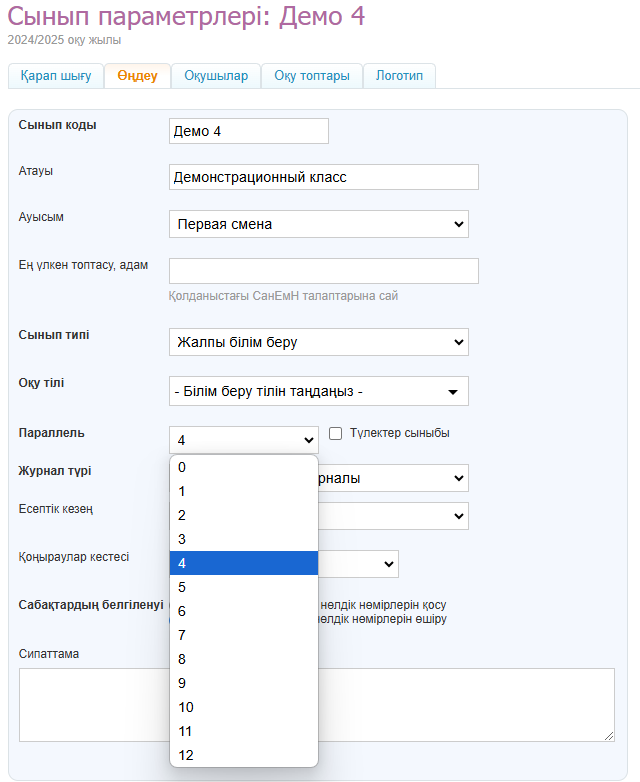Open the Қарап шығу tab
This screenshot has height=782, width=640.
coord(56,77)
